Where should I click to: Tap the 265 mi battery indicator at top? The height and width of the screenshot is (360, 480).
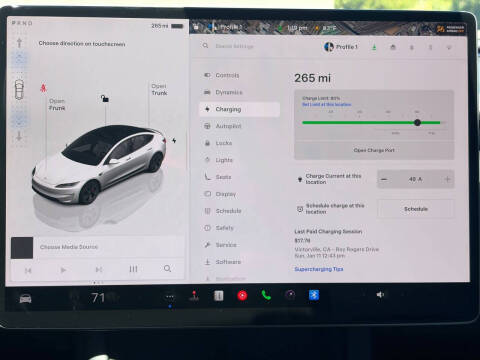pos(167,26)
